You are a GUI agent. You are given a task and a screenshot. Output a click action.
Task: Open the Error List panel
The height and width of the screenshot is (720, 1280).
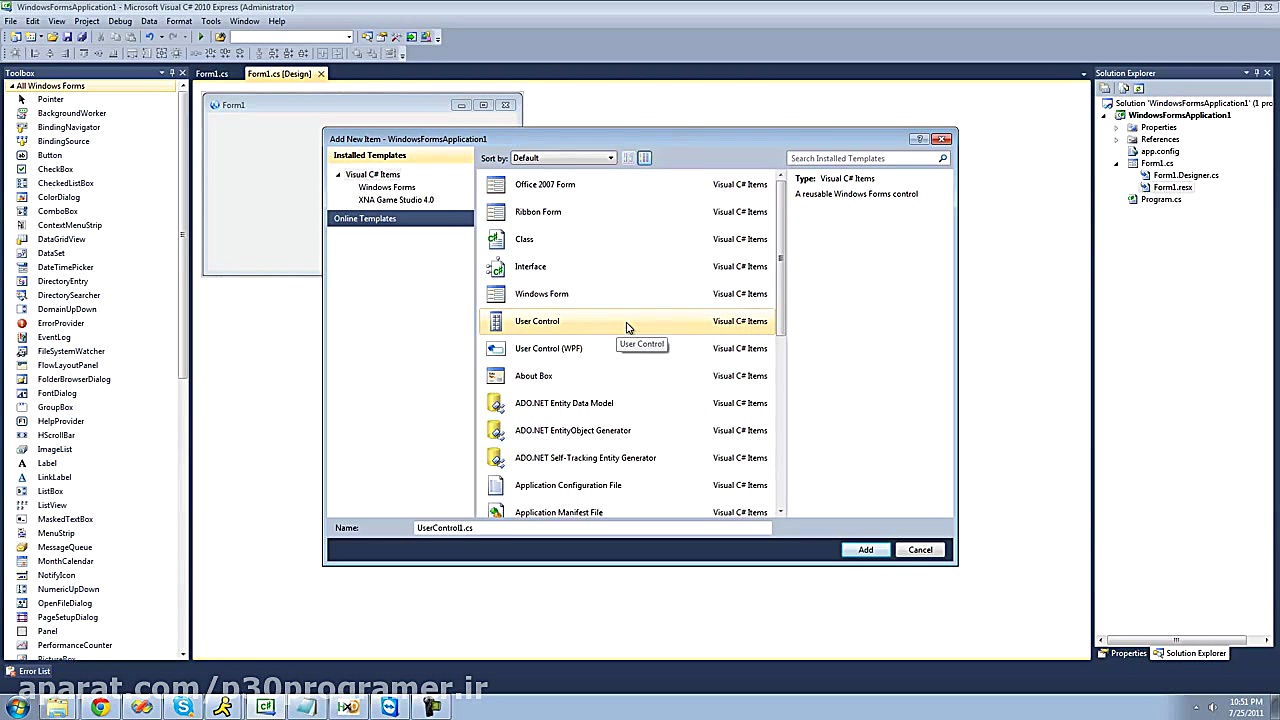(x=28, y=672)
